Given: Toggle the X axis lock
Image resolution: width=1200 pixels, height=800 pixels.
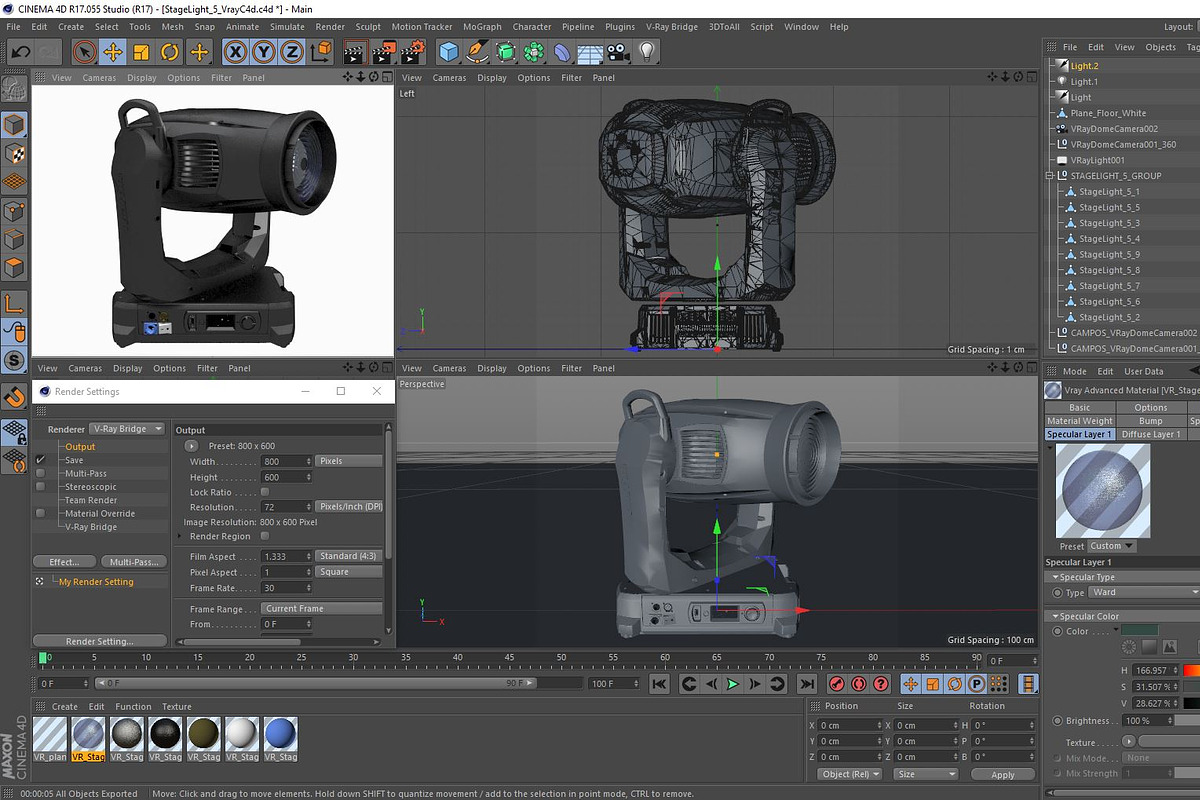Looking at the screenshot, I should [x=236, y=51].
